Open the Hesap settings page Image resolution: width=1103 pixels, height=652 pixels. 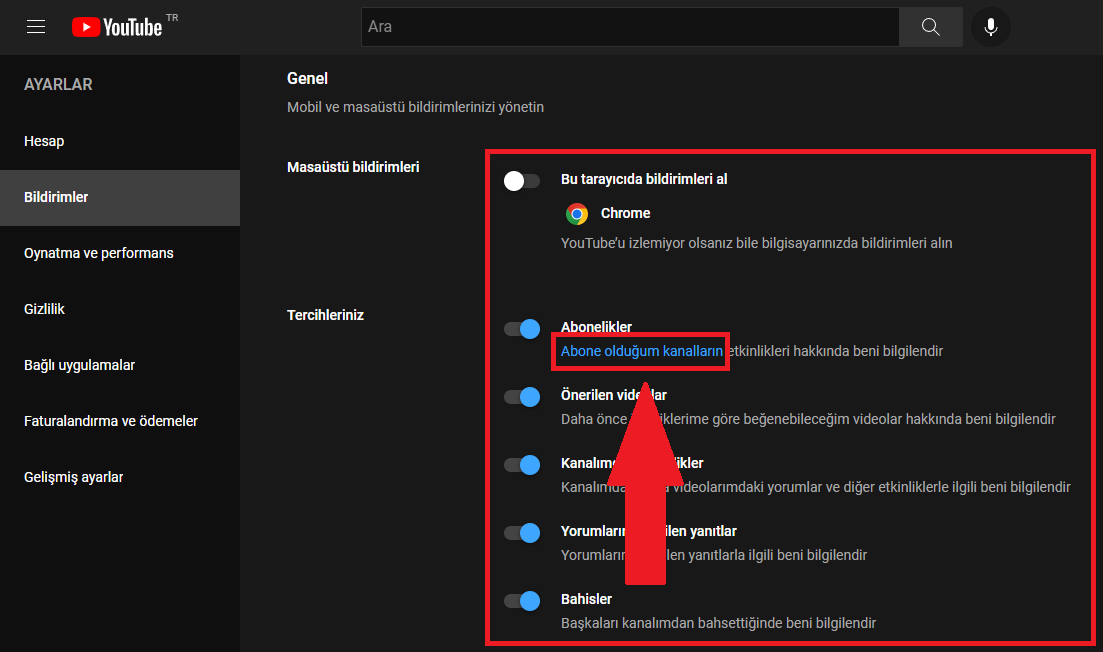44,141
